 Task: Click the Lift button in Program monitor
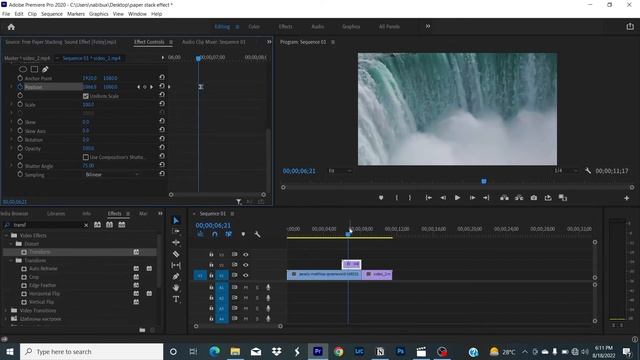(504, 198)
